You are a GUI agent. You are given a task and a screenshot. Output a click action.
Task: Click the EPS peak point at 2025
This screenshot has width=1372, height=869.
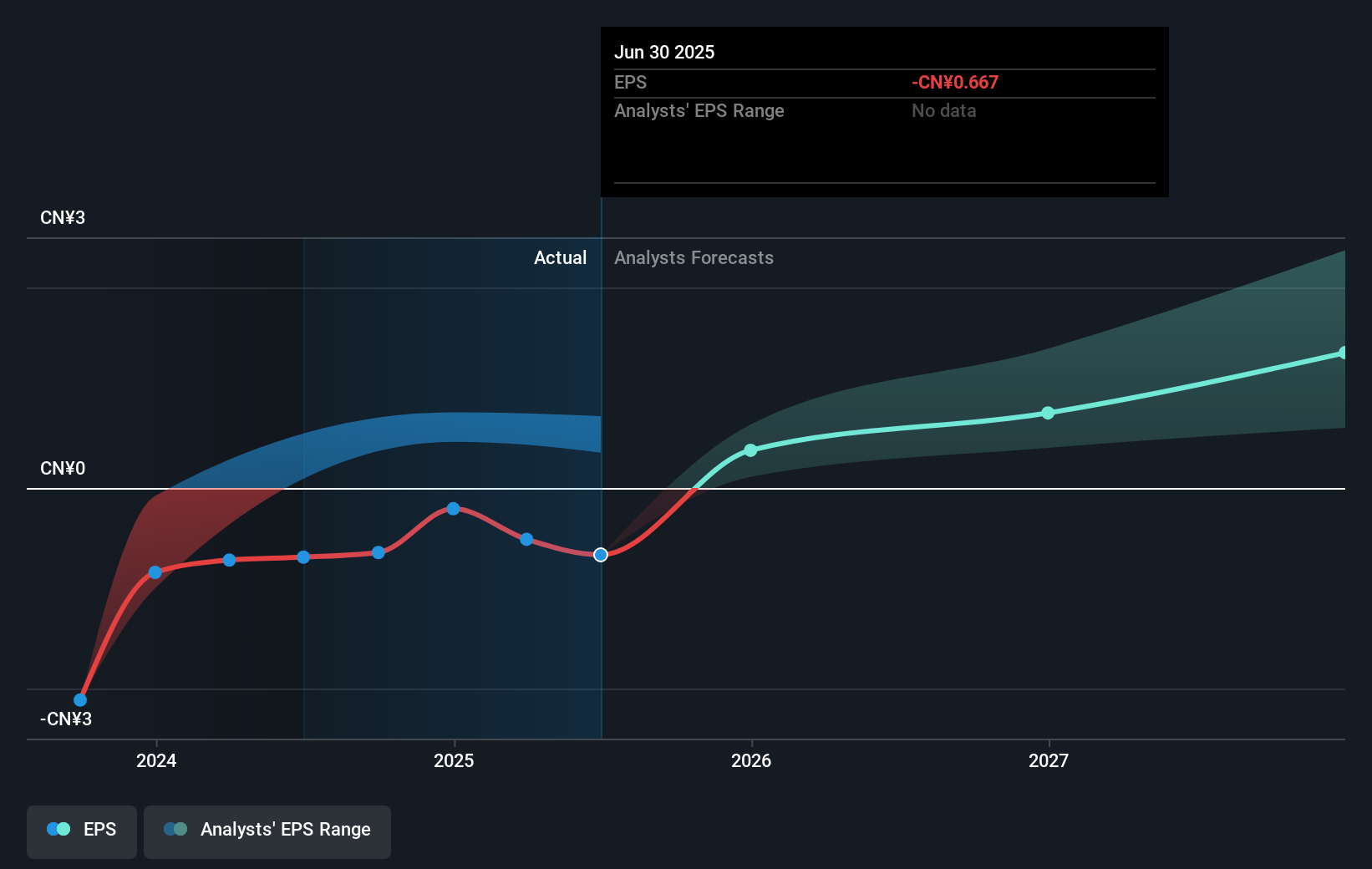(453, 509)
